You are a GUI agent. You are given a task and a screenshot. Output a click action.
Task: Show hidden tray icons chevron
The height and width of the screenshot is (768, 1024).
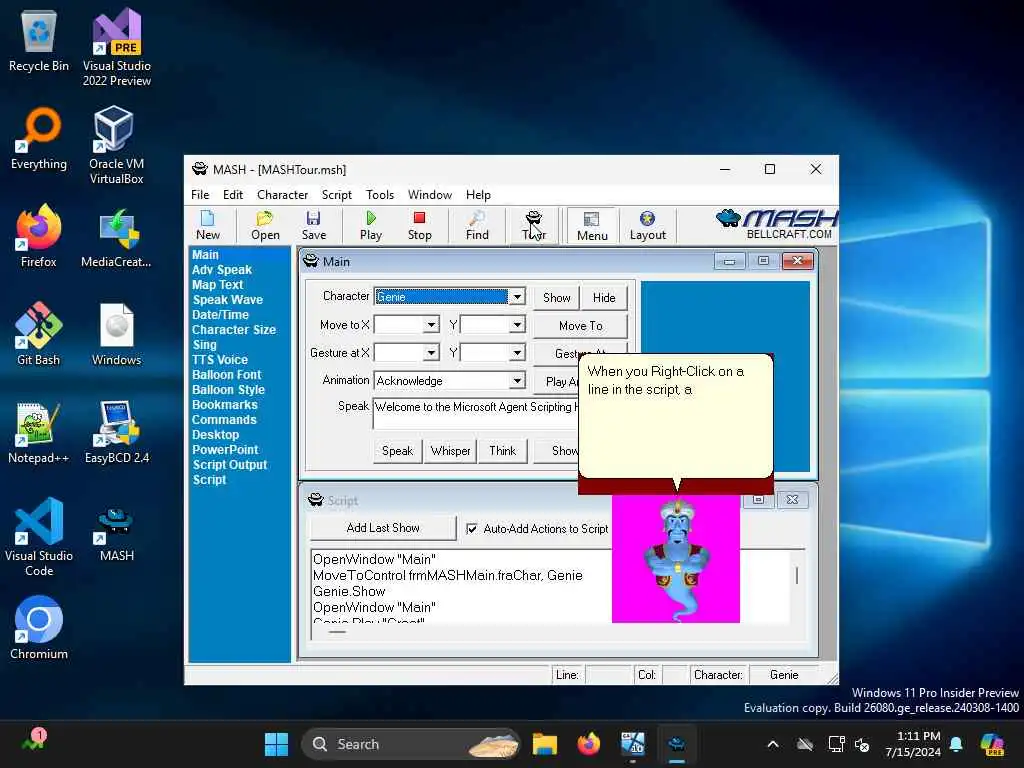(773, 744)
